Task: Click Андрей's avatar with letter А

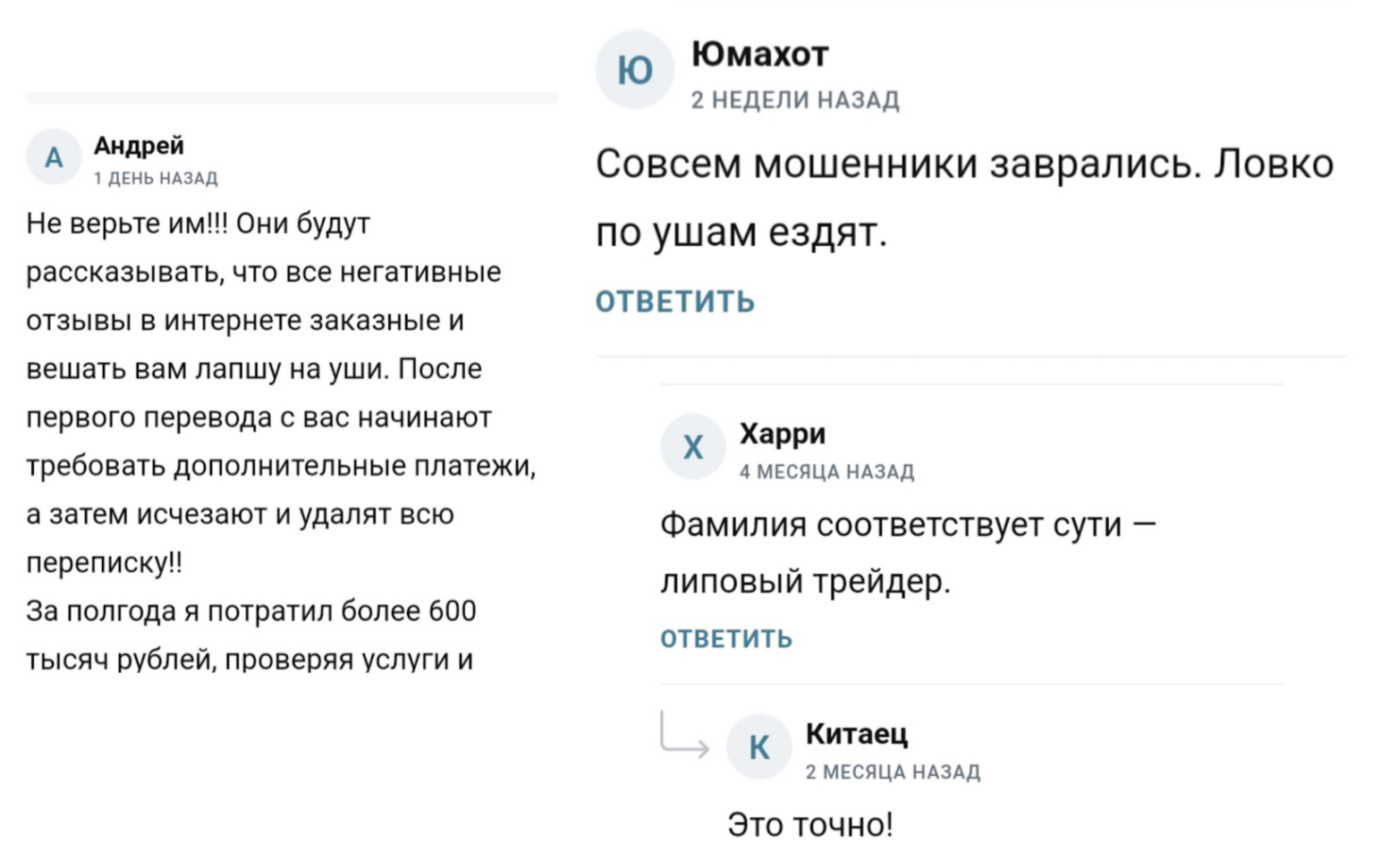Action: 54,156
